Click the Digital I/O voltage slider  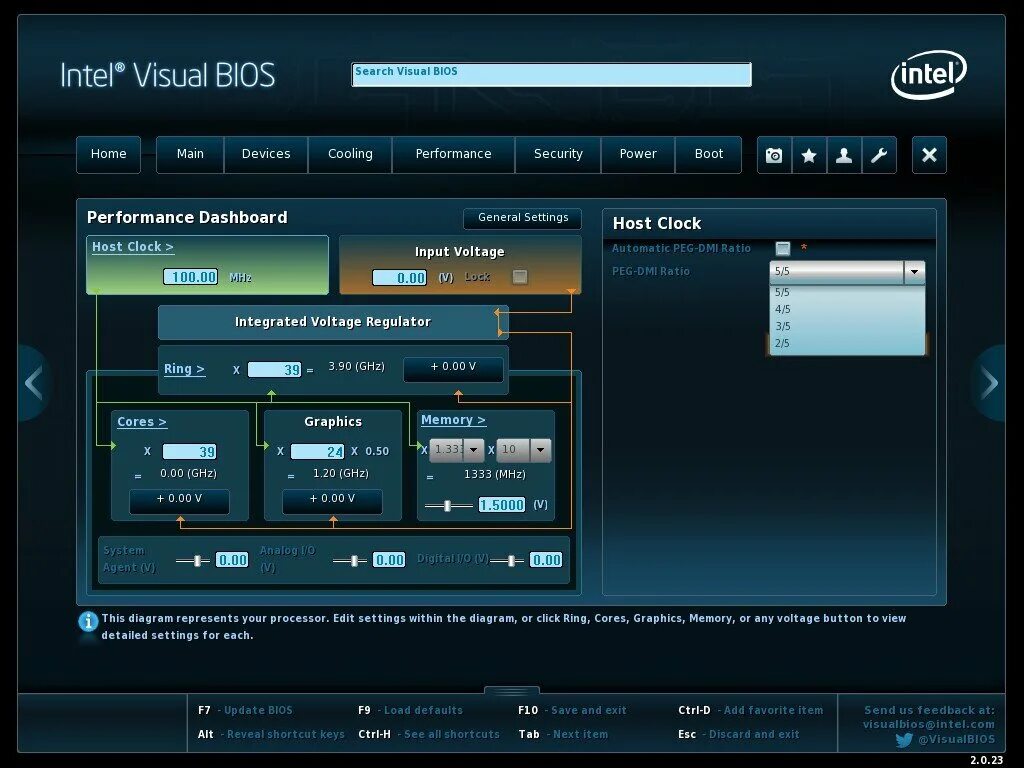tap(506, 560)
